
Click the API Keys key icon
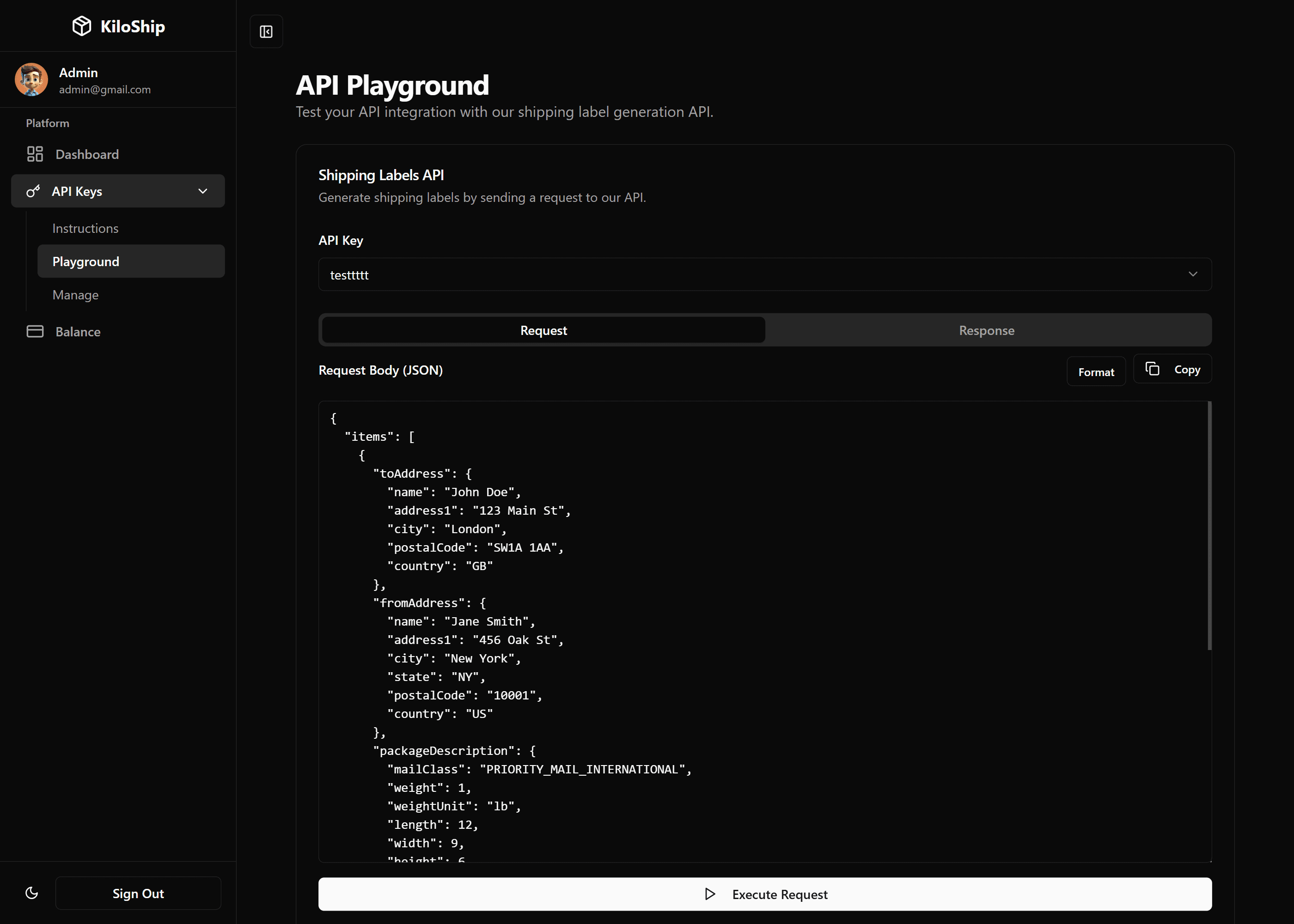[33, 191]
